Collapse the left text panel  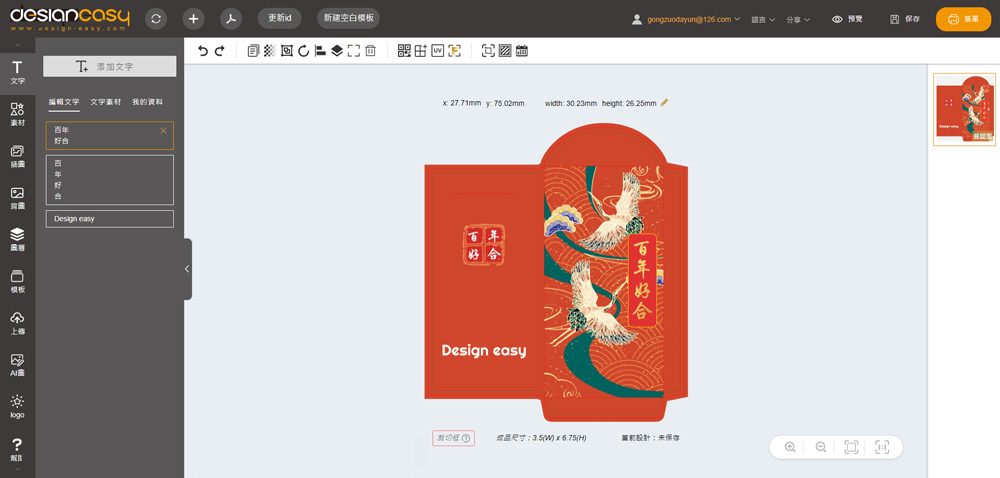tap(186, 269)
